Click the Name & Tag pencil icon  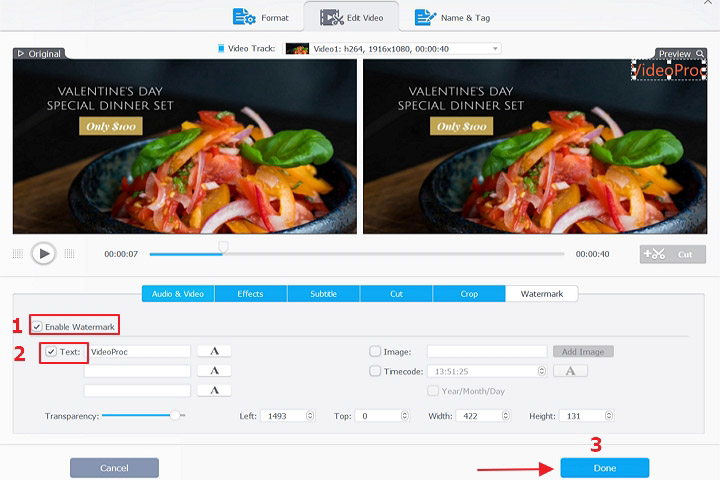point(425,17)
